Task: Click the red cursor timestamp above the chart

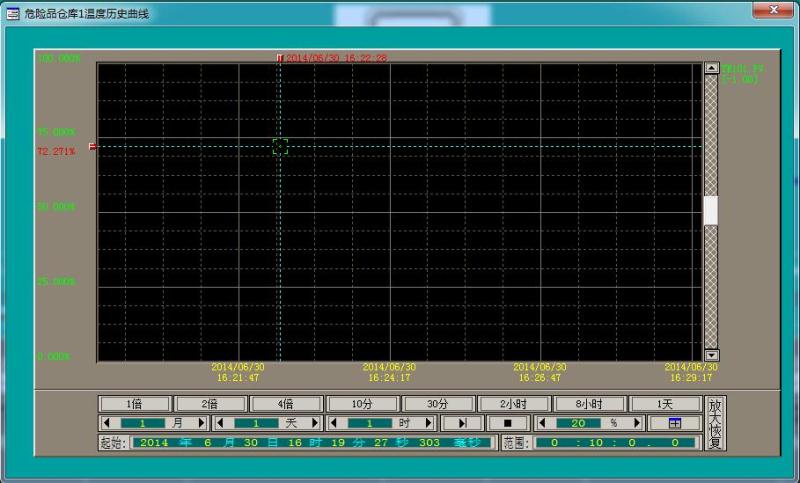Action: pyautogui.click(x=336, y=58)
